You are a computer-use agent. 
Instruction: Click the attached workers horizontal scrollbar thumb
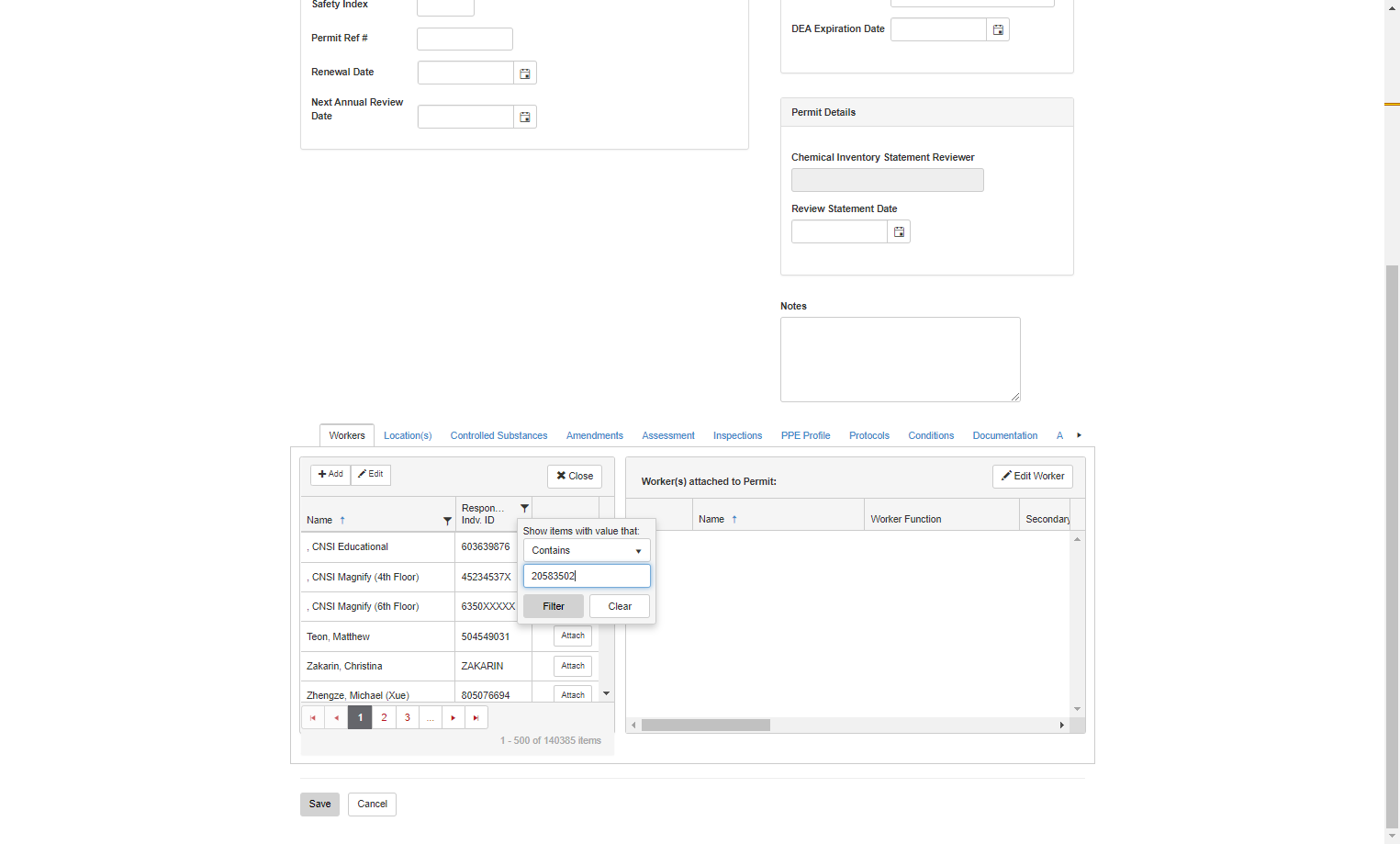click(x=705, y=726)
